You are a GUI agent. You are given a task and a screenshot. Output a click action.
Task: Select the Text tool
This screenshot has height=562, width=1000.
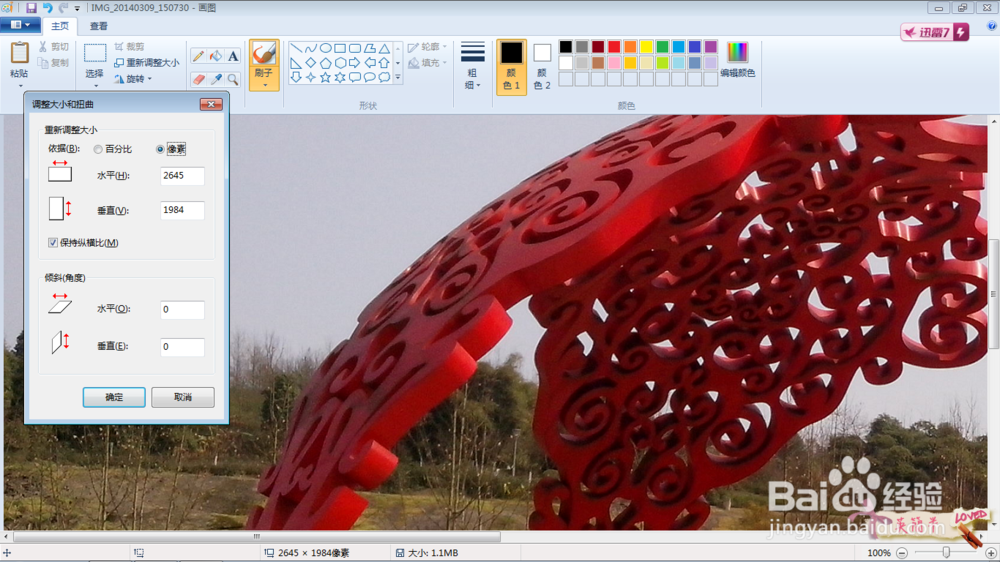tap(233, 56)
